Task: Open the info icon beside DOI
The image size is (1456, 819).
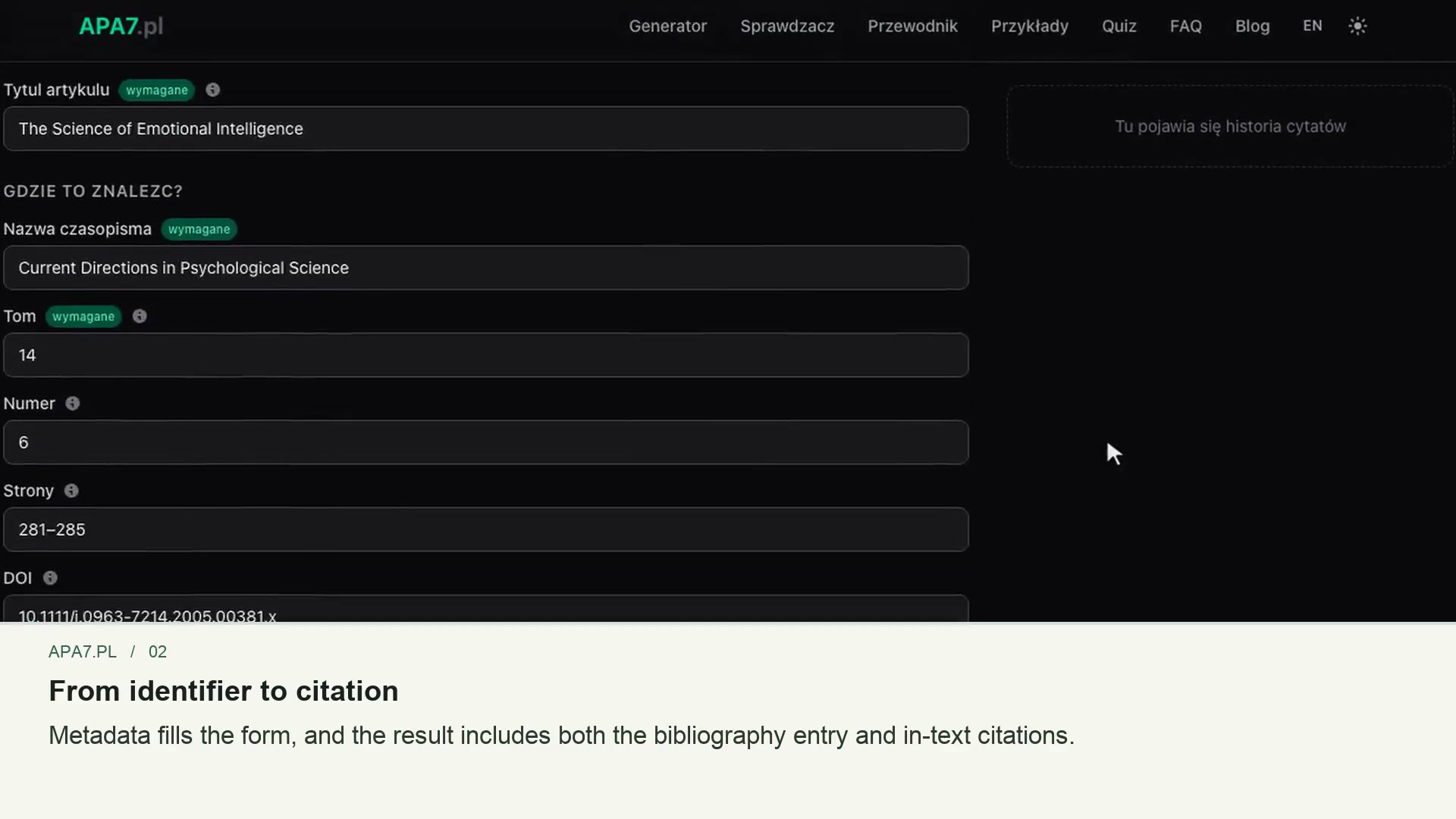Action: (50, 578)
